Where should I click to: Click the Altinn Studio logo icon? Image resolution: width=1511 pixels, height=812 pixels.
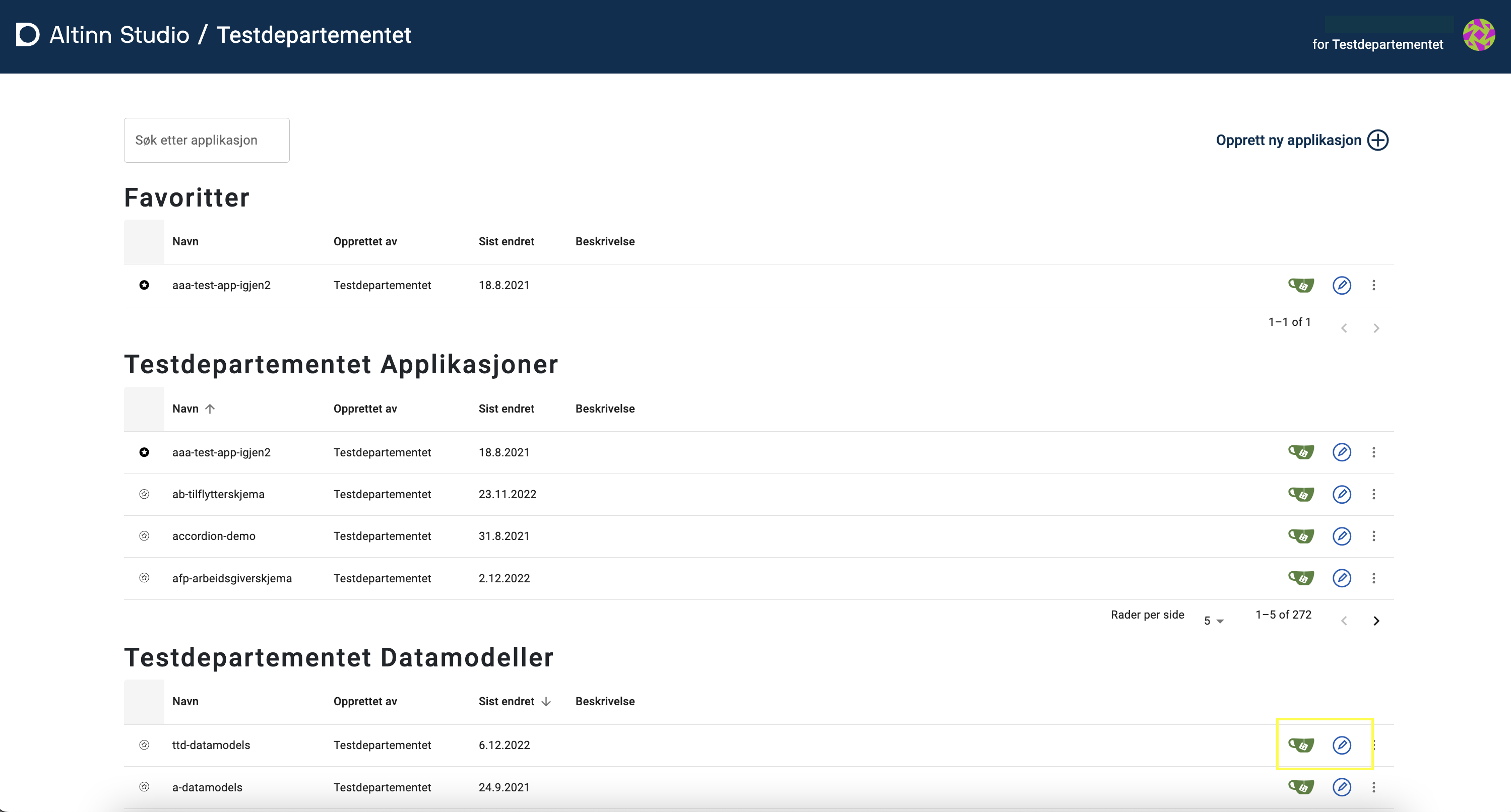28,35
